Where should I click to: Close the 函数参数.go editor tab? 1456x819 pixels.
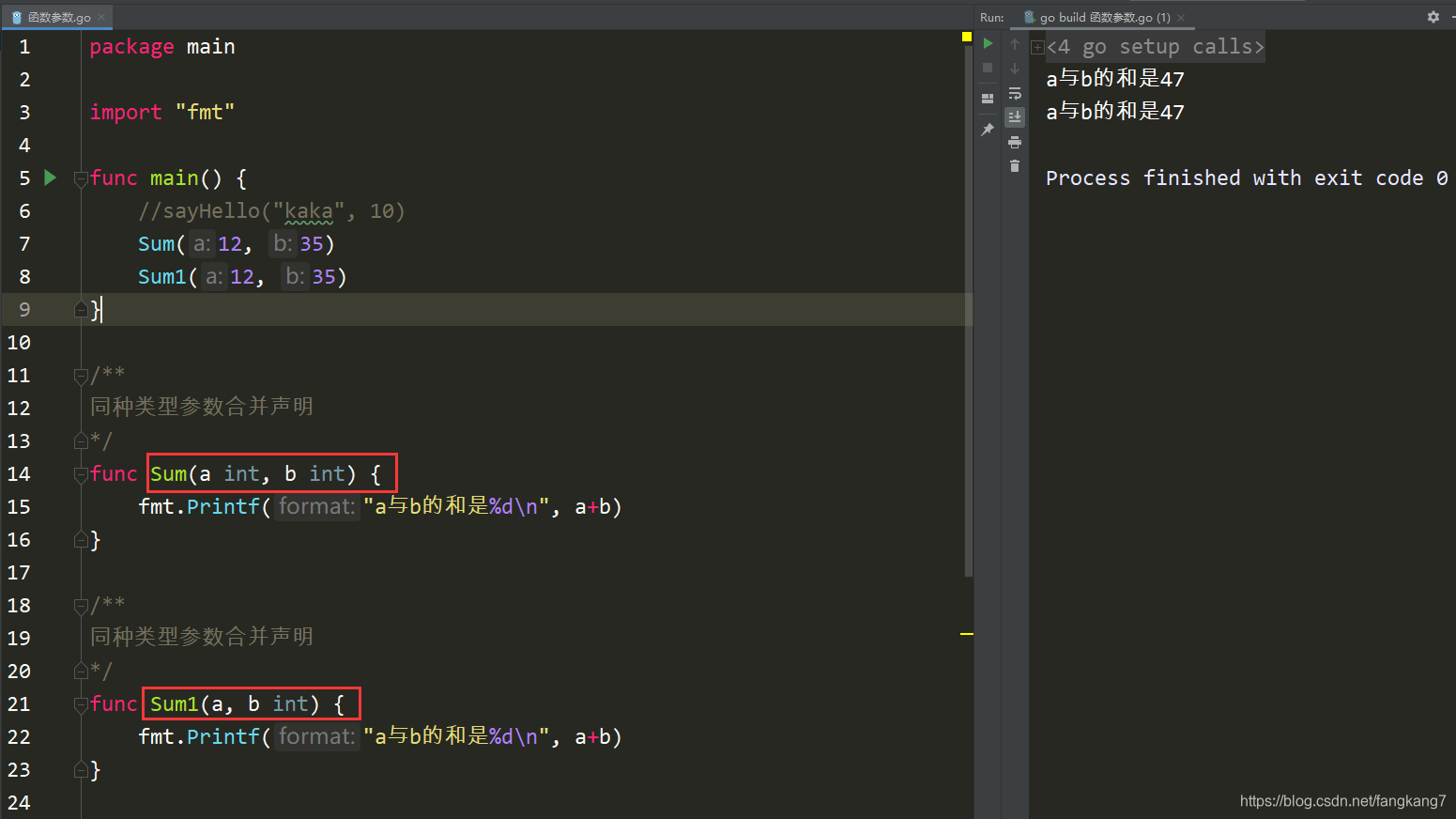coord(101,18)
